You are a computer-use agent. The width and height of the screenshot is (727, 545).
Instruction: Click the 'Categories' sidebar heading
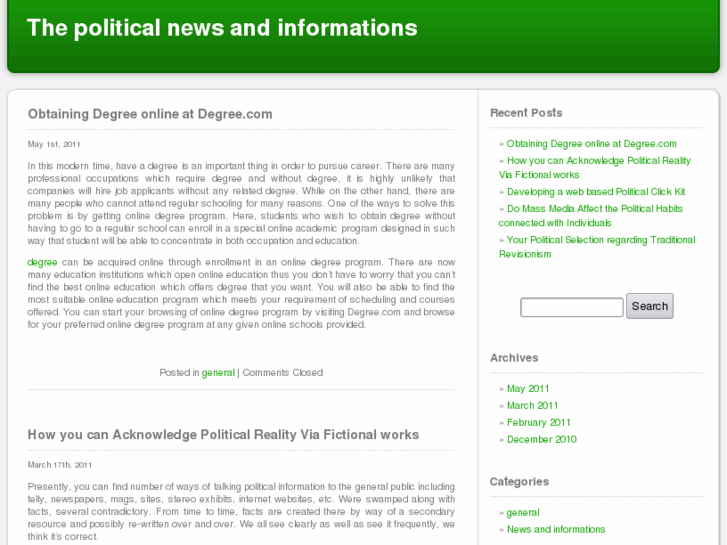pyautogui.click(x=519, y=481)
